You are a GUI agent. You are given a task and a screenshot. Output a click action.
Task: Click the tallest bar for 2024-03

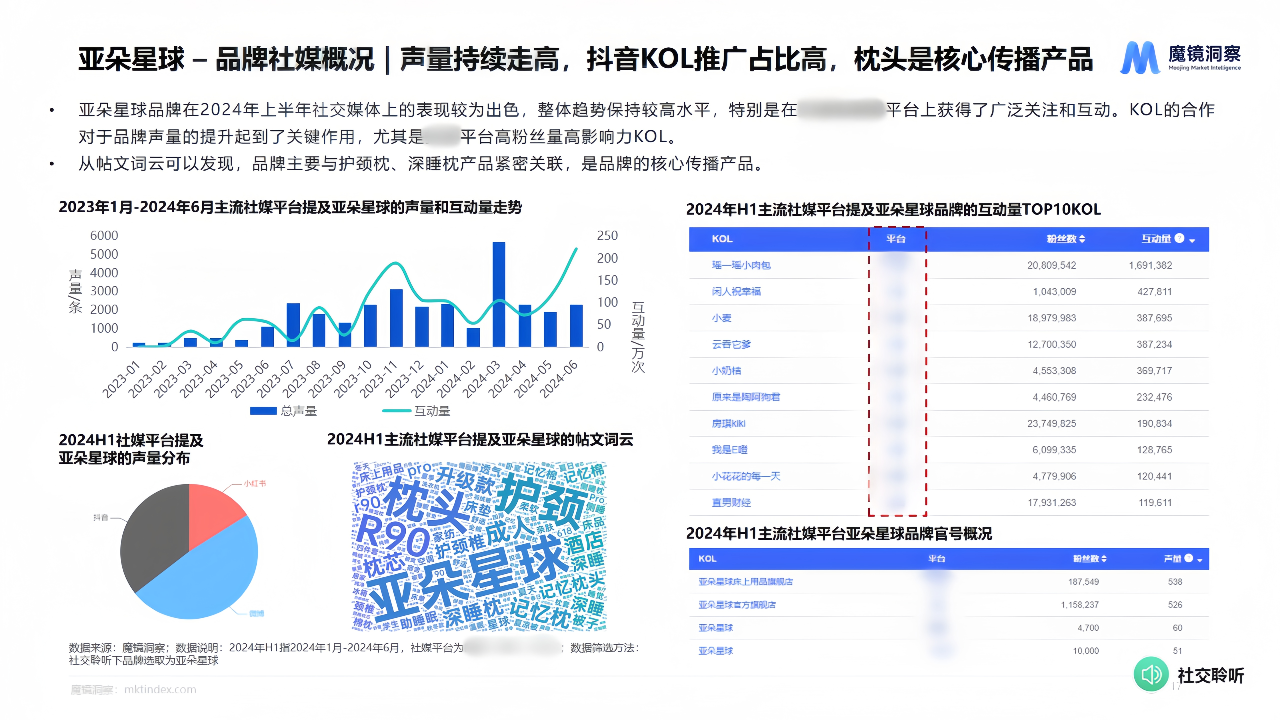click(x=498, y=294)
